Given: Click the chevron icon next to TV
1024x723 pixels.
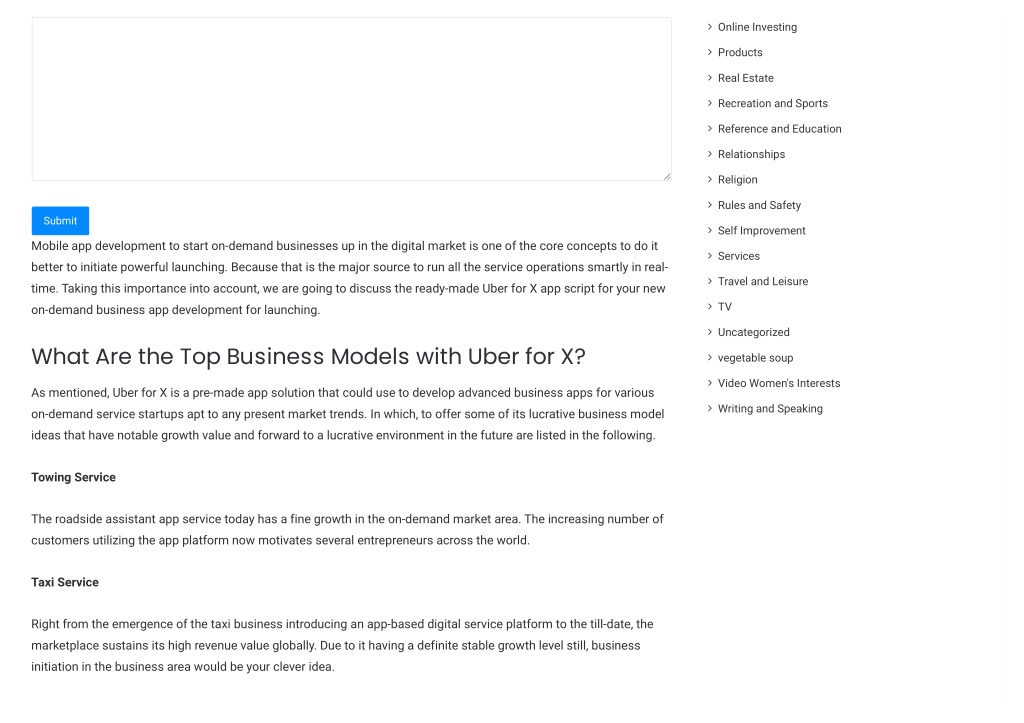Looking at the screenshot, I should point(710,306).
